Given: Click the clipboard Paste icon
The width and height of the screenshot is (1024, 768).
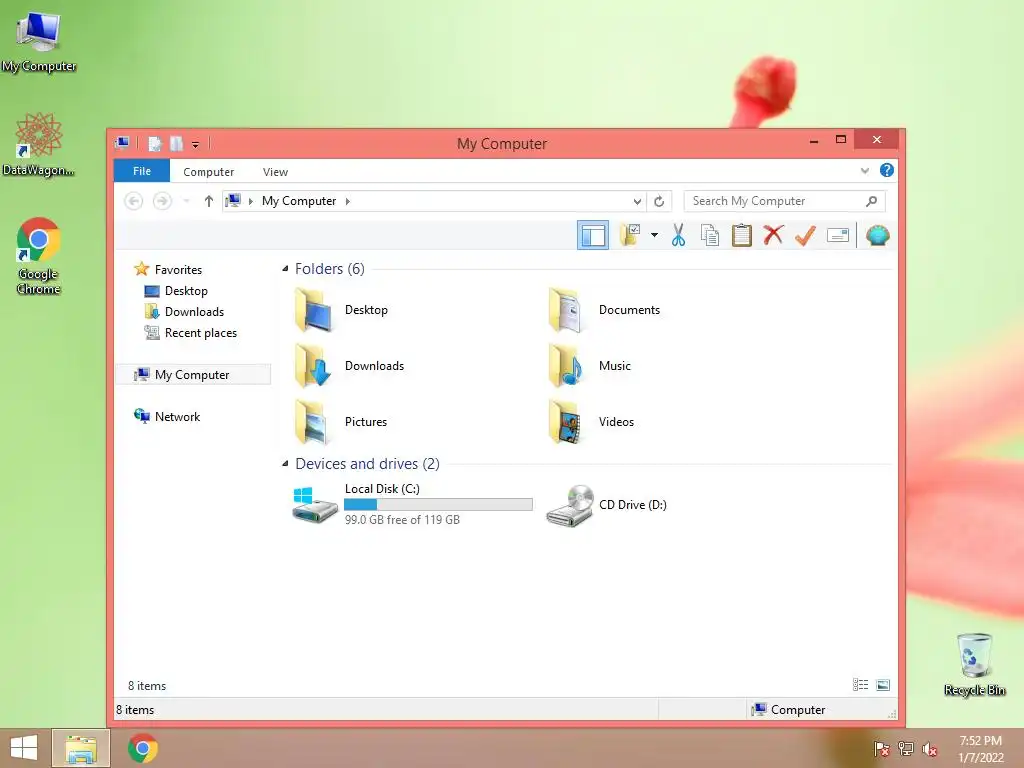Looking at the screenshot, I should pyautogui.click(x=741, y=235).
